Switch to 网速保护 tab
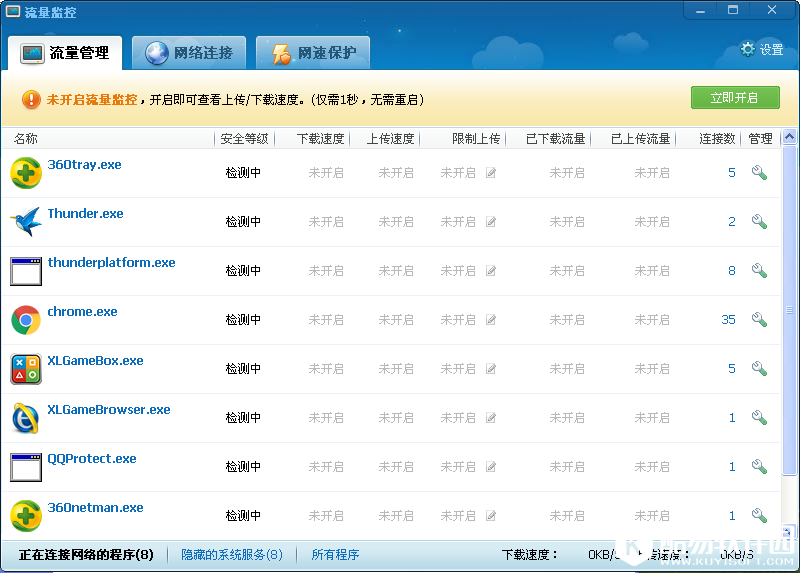Image resolution: width=800 pixels, height=573 pixels. [313, 53]
